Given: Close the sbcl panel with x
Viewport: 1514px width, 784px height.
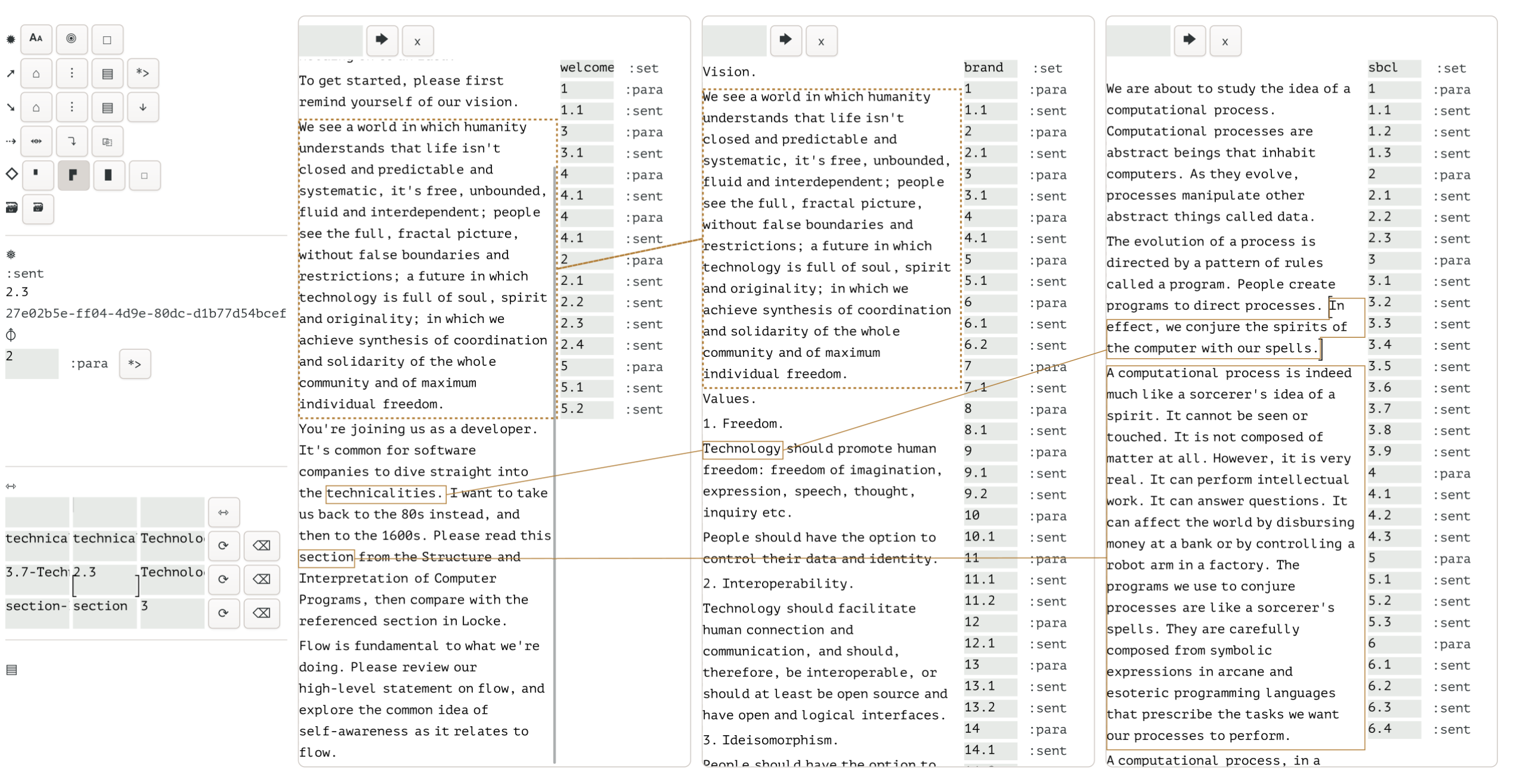Looking at the screenshot, I should (1225, 41).
